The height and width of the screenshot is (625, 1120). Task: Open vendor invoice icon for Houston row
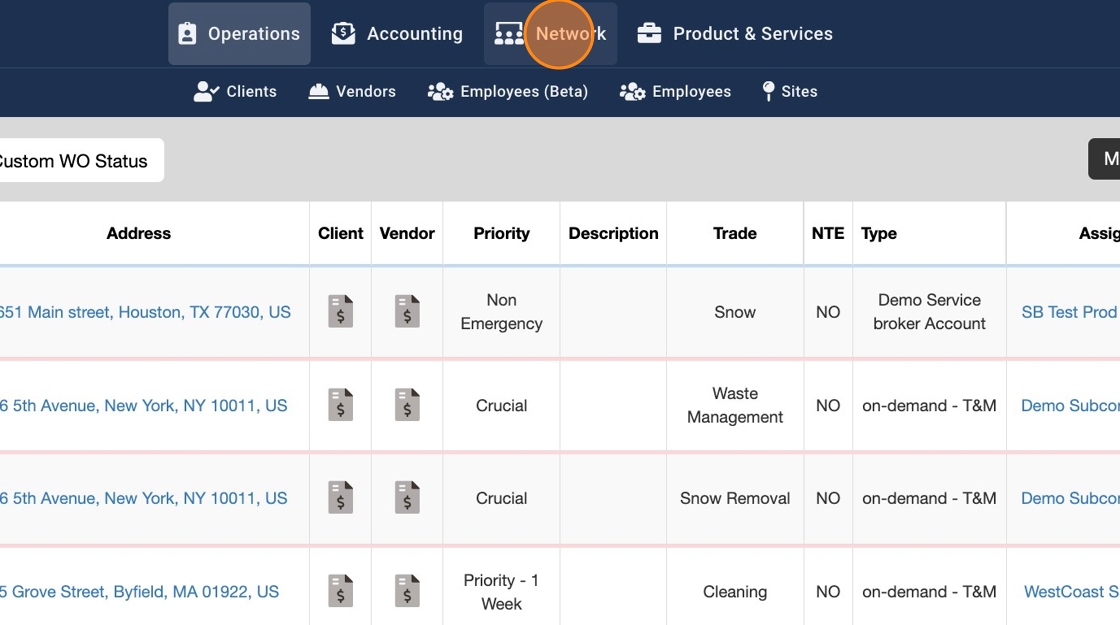click(407, 312)
